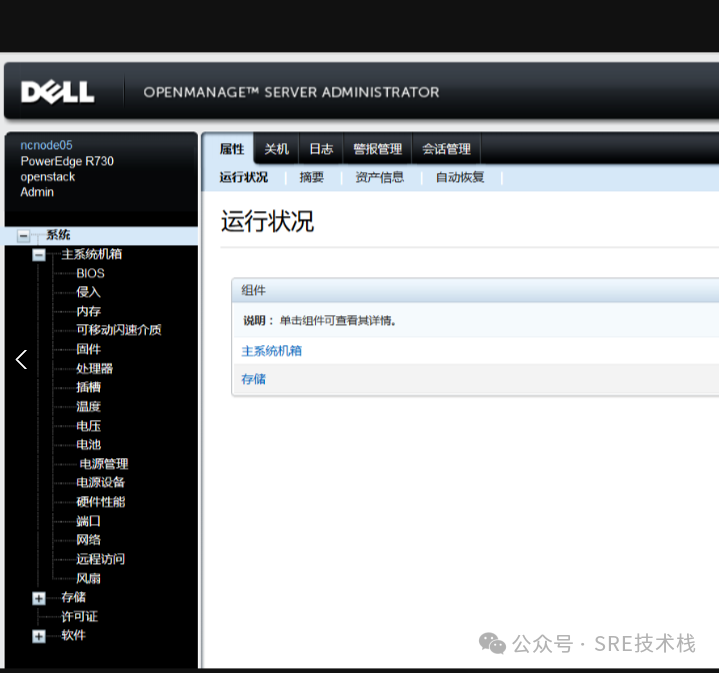Select 网络 in the tree

coord(88,540)
